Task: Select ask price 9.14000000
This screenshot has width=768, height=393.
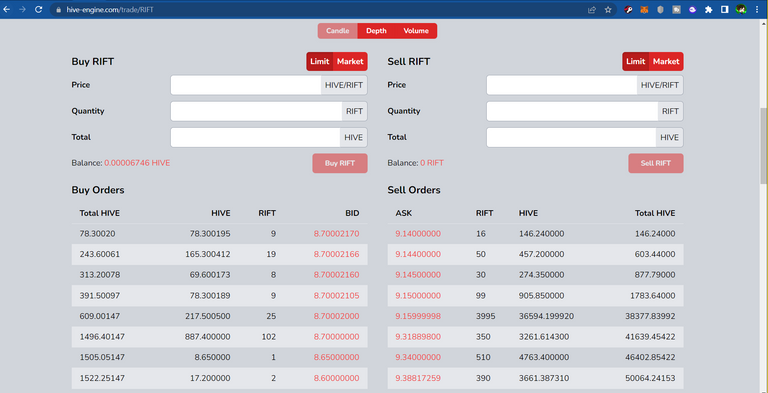Action: [418, 234]
